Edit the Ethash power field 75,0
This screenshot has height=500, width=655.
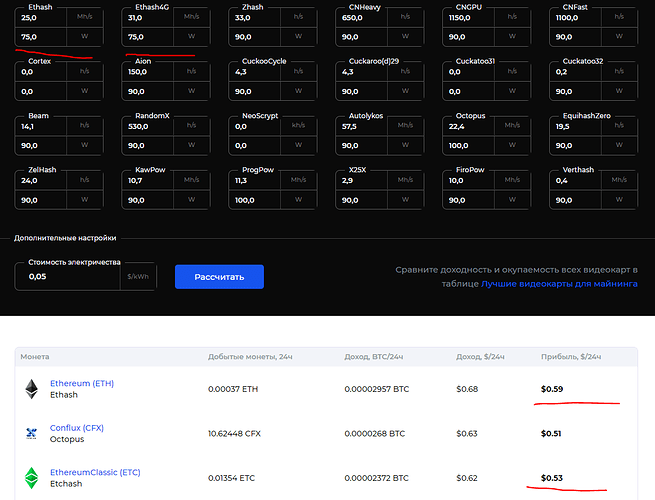pos(41,37)
